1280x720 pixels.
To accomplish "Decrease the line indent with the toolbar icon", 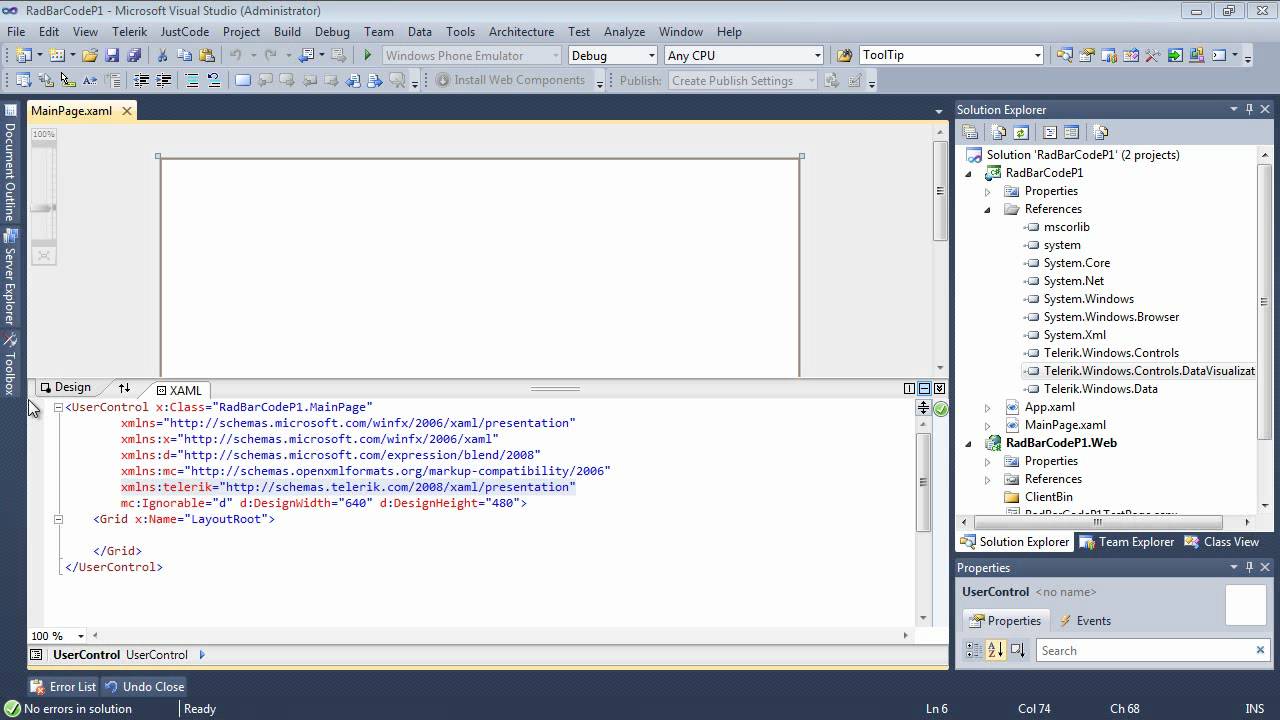I will pyautogui.click(x=141, y=80).
